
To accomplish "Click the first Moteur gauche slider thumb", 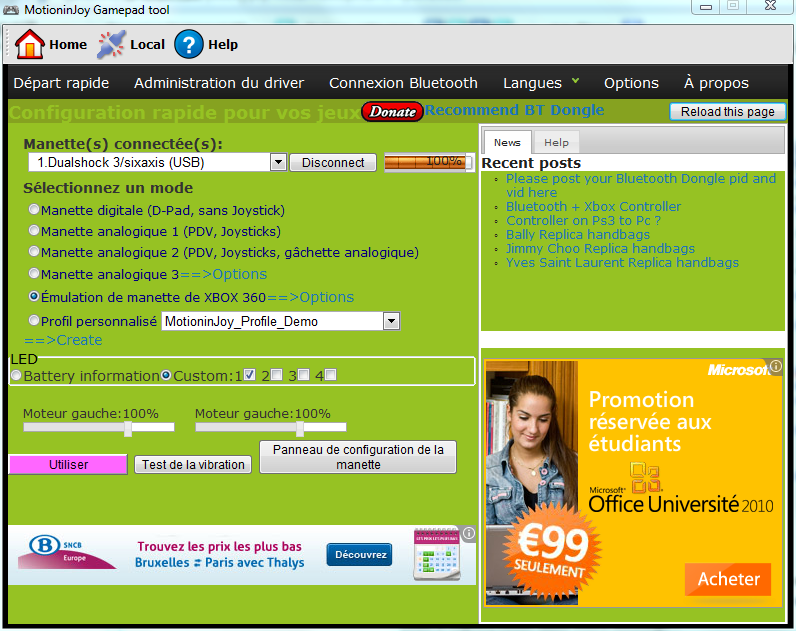I will pos(128,428).
